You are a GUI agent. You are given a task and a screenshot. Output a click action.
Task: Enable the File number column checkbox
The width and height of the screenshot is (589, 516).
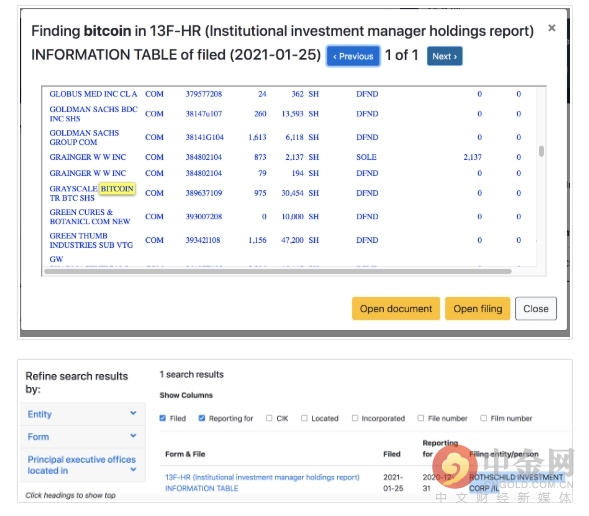click(421, 418)
